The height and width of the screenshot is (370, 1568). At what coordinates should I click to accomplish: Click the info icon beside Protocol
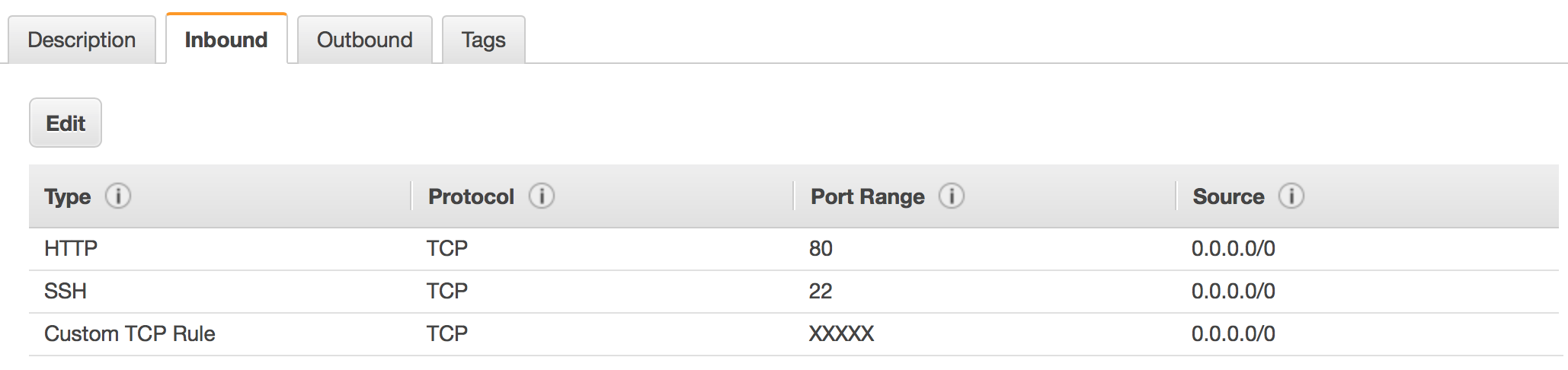542,196
